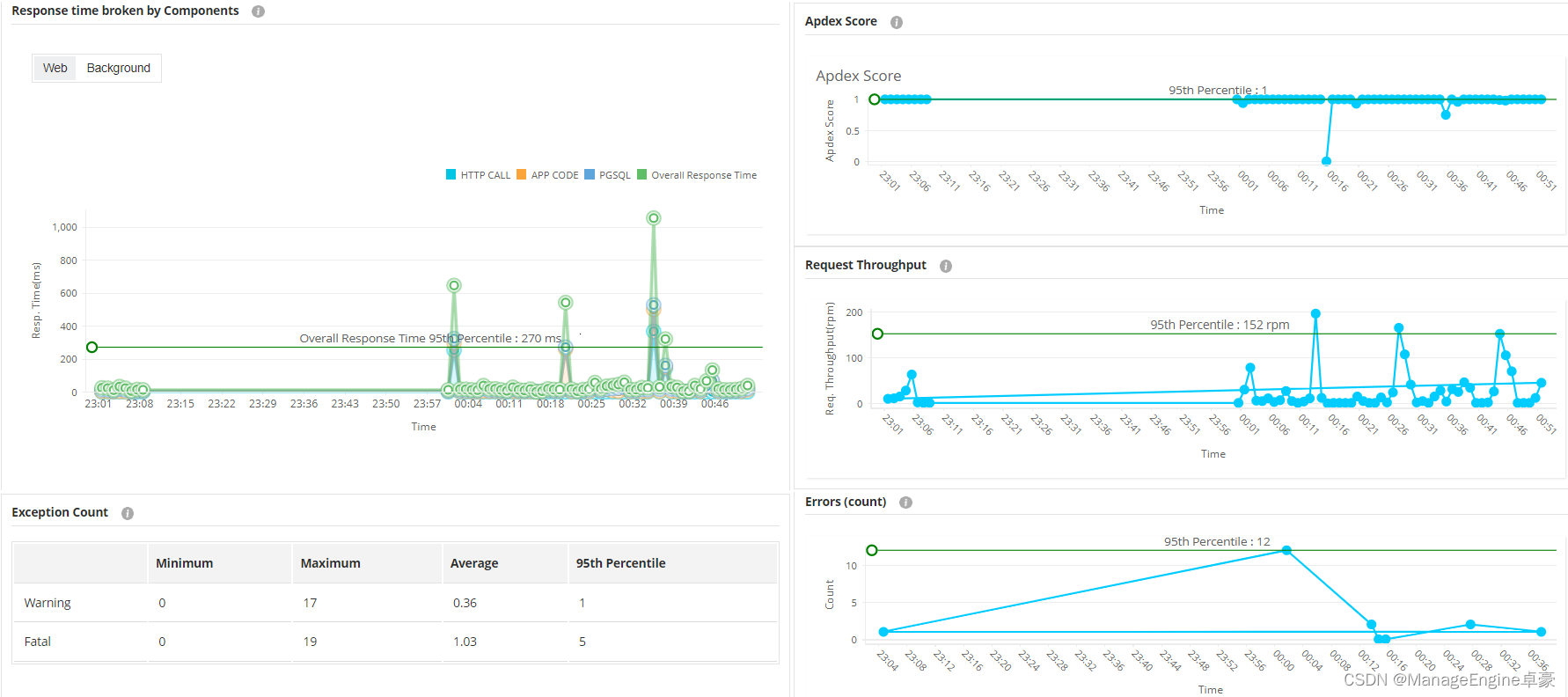Click PGSQL legend label

click(615, 175)
